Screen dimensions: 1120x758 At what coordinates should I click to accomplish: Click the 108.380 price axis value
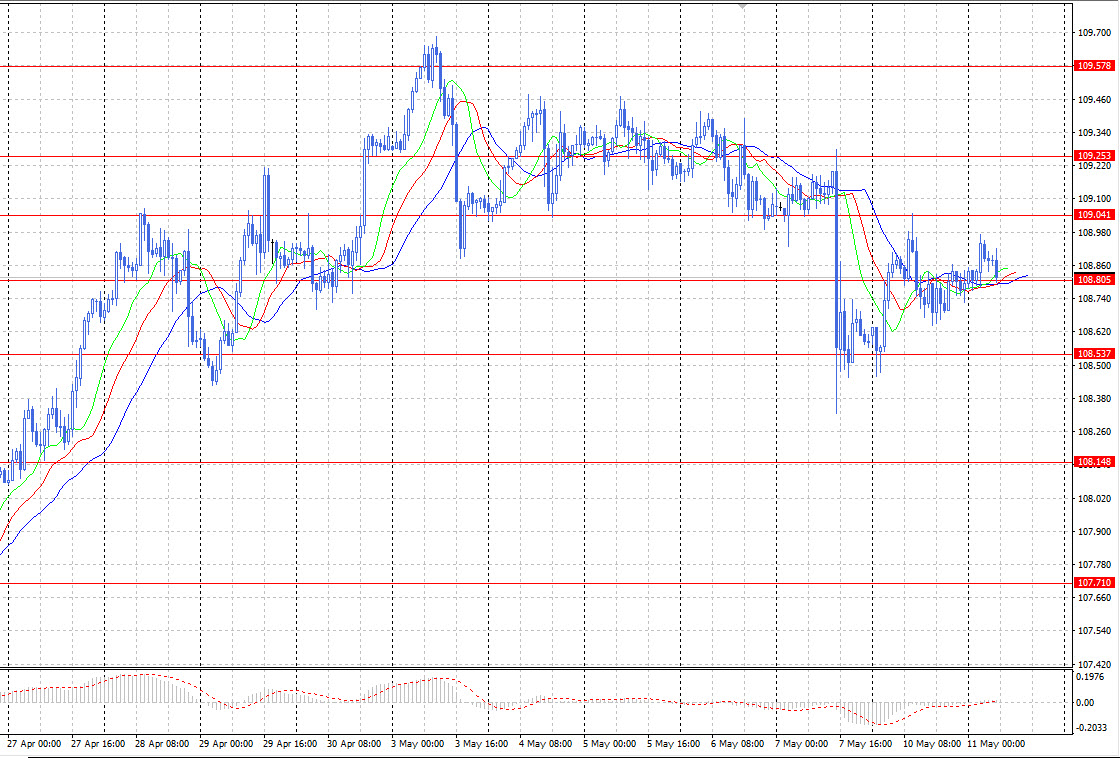click(1094, 399)
